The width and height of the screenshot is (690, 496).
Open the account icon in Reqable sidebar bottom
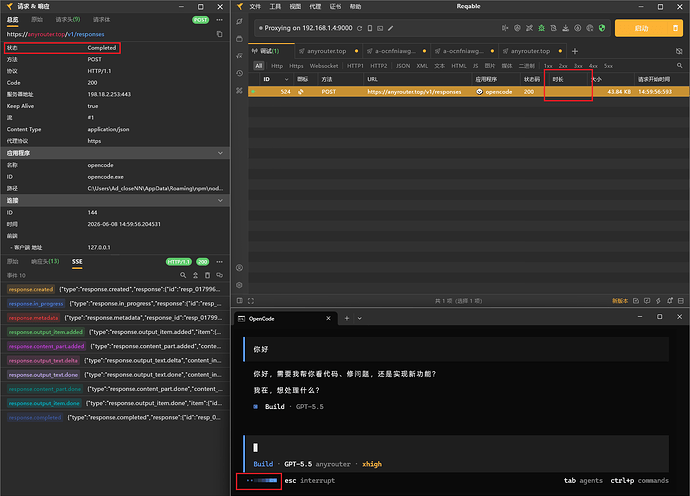coord(239,268)
